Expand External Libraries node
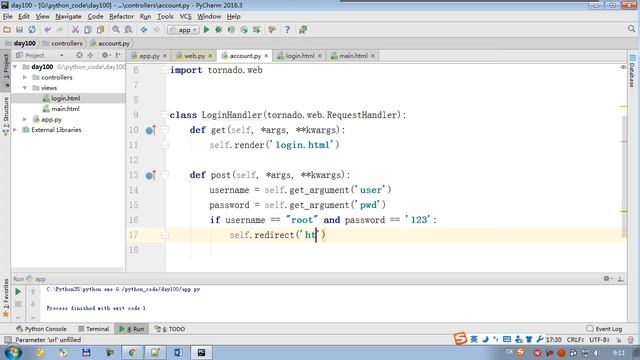 pyautogui.click(x=15, y=130)
